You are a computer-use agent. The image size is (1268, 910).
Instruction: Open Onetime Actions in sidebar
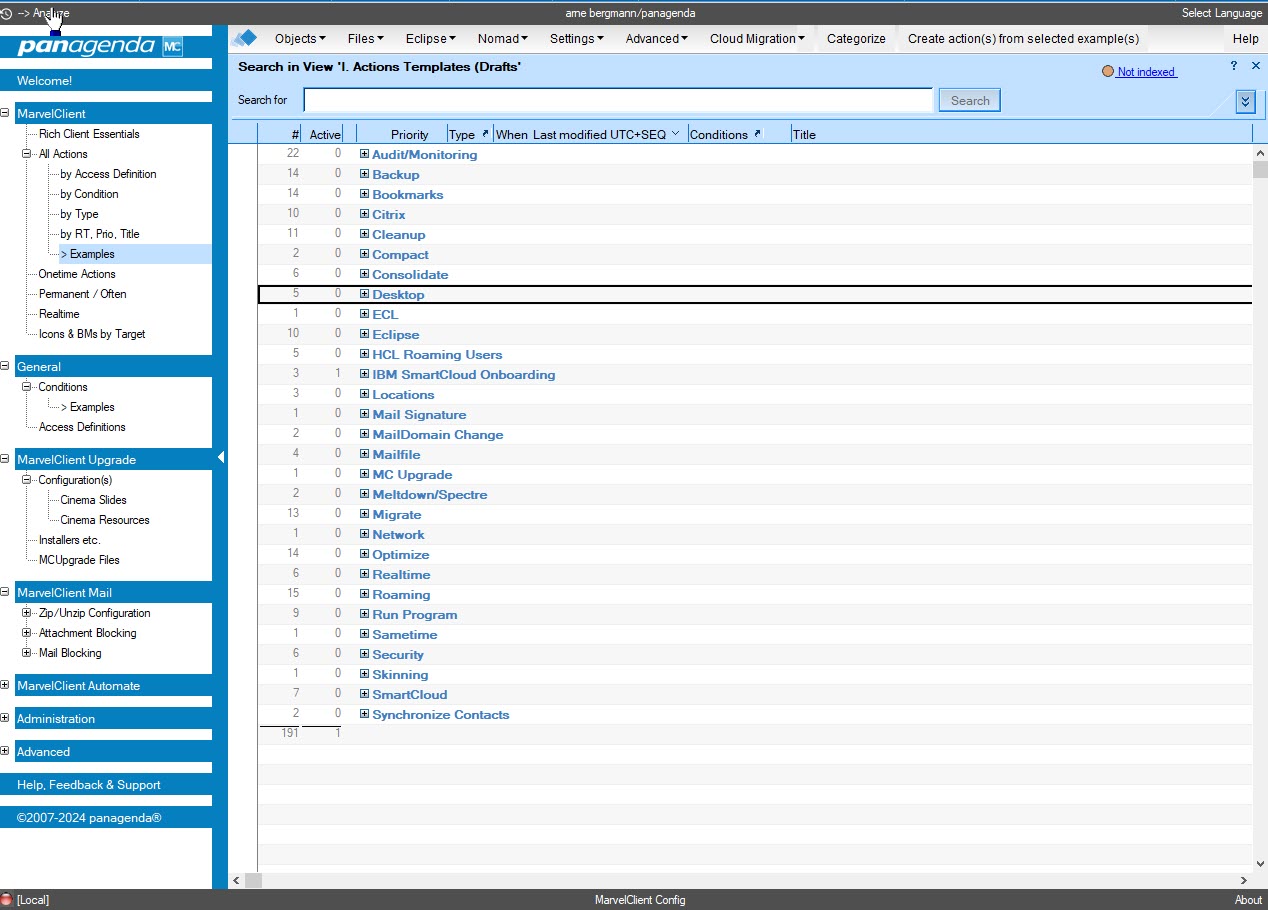click(77, 274)
